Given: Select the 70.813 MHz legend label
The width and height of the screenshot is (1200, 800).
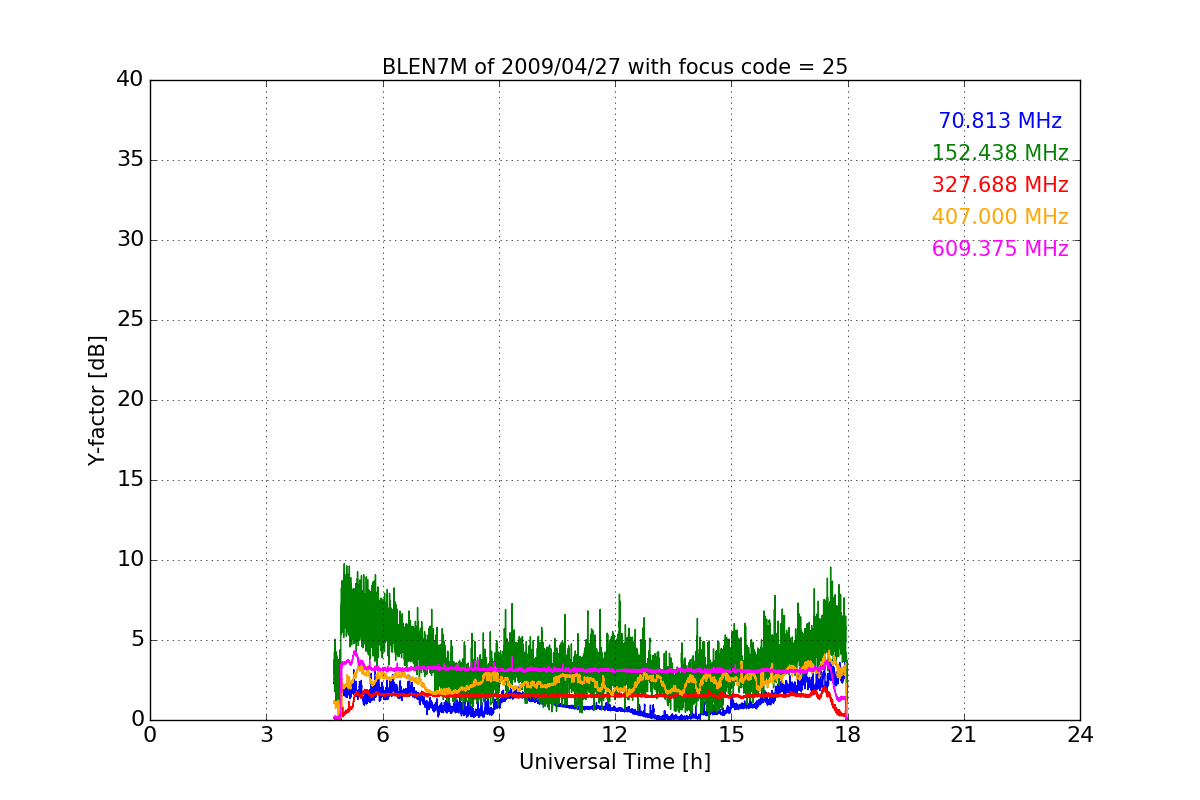Looking at the screenshot, I should [1000, 121].
